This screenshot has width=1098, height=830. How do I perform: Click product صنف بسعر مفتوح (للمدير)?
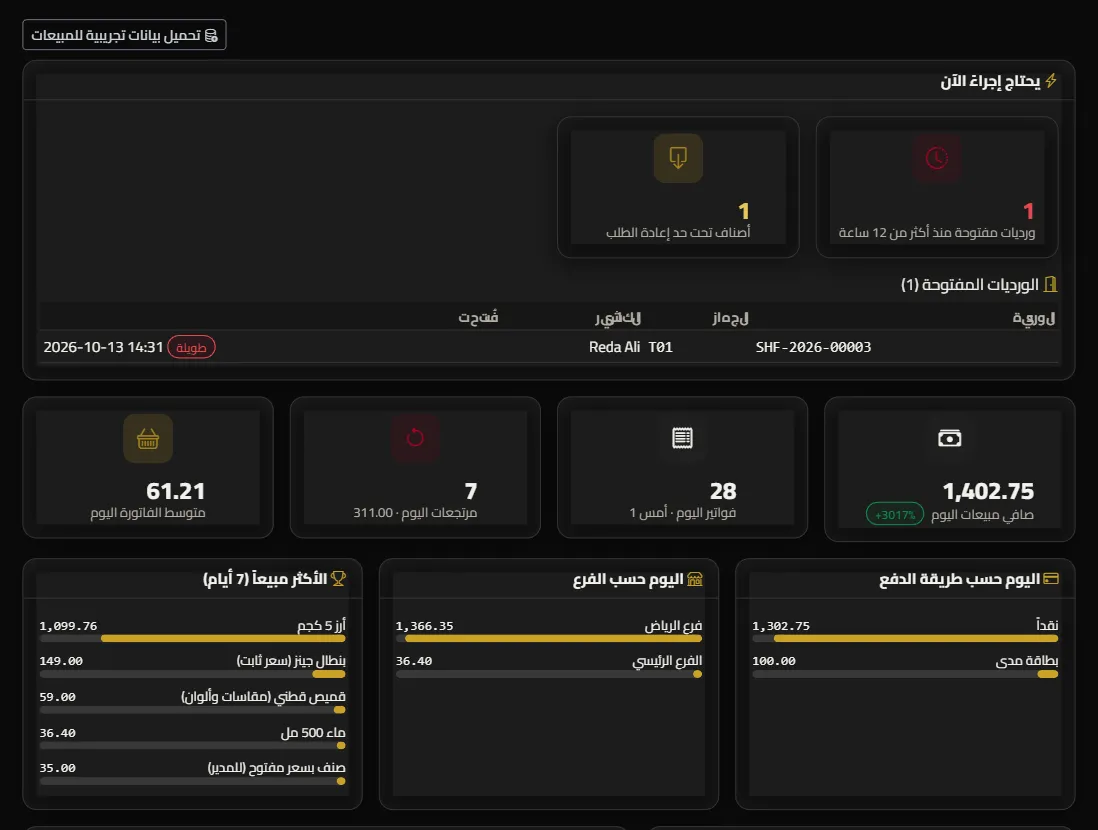[277, 768]
